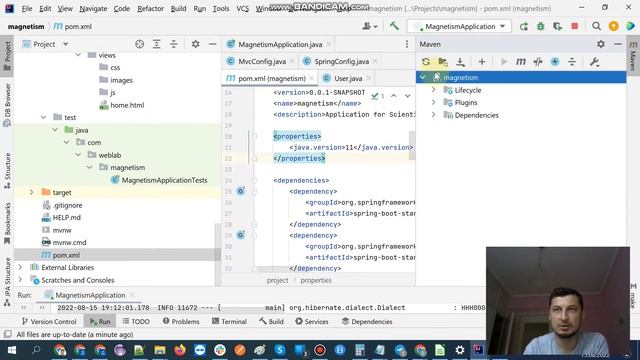Expand External Libraries node

[20, 267]
